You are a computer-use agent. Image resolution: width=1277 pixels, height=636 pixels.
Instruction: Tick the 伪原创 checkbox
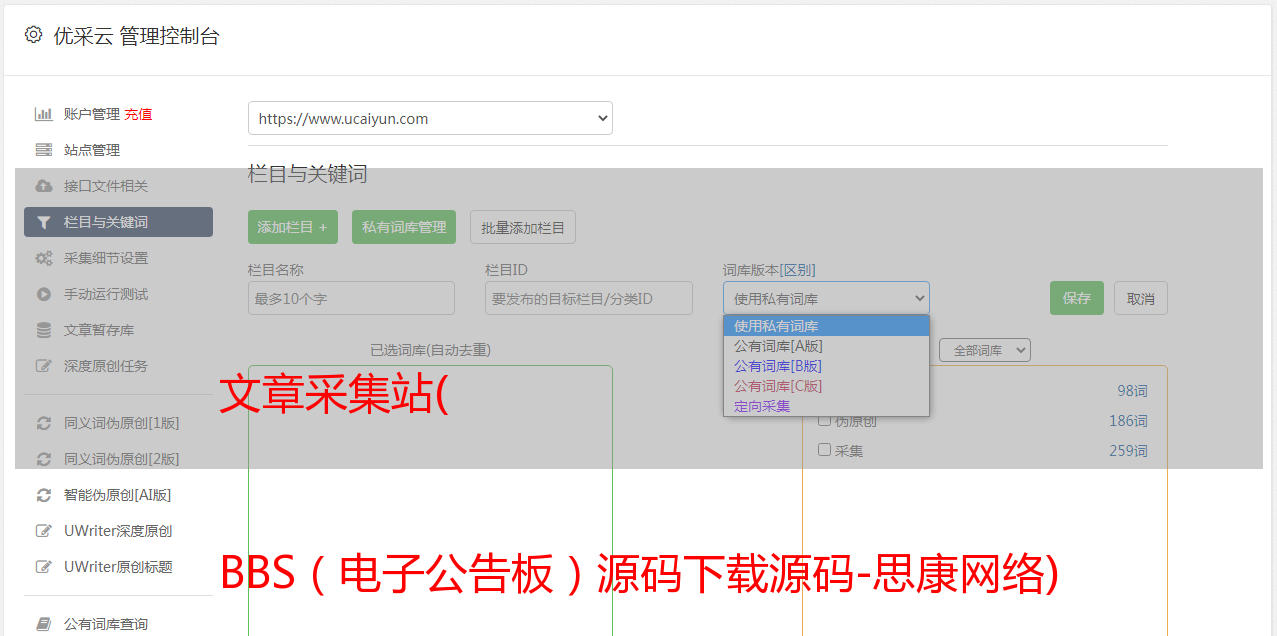825,420
